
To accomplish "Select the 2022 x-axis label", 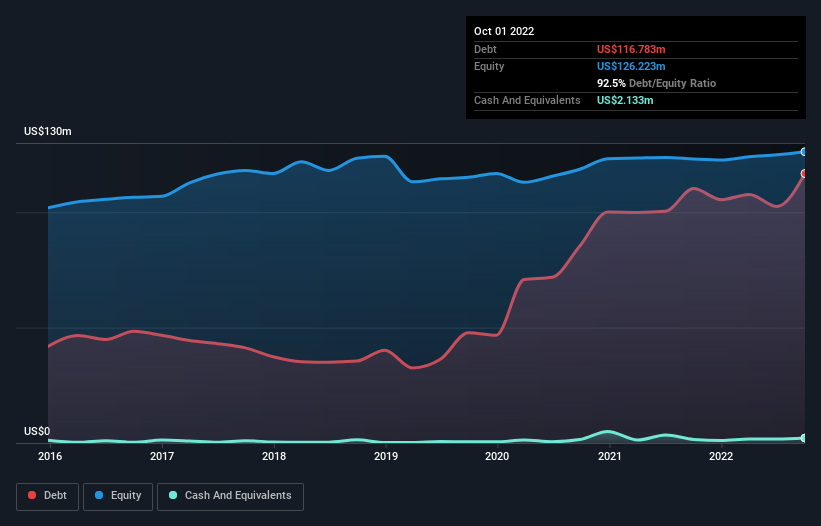I will [721, 456].
